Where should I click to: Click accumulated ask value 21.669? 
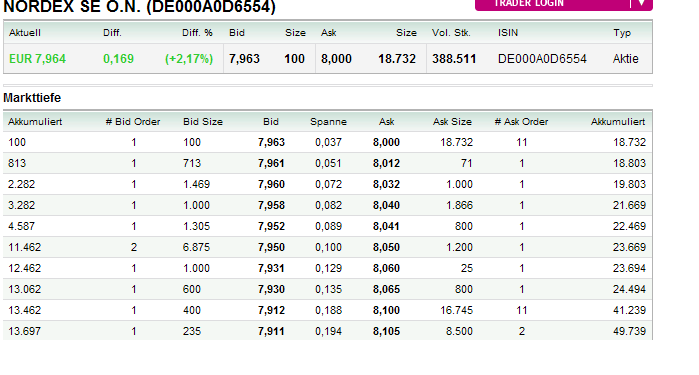point(629,205)
